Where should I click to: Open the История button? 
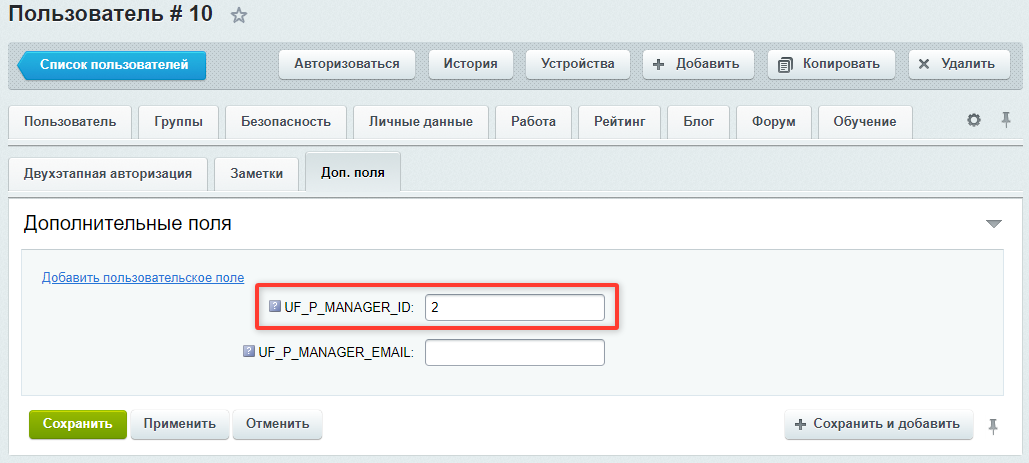470,64
